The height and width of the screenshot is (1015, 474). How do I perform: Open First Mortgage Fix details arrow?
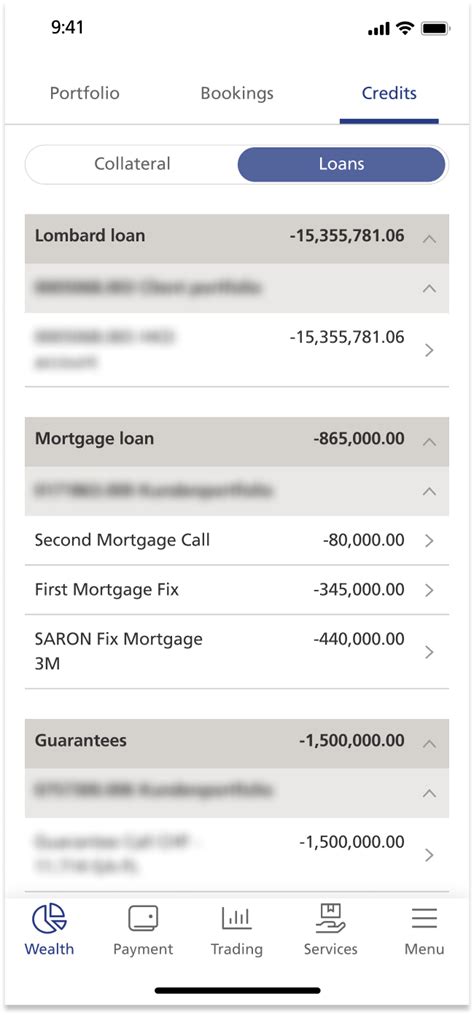coord(429,590)
